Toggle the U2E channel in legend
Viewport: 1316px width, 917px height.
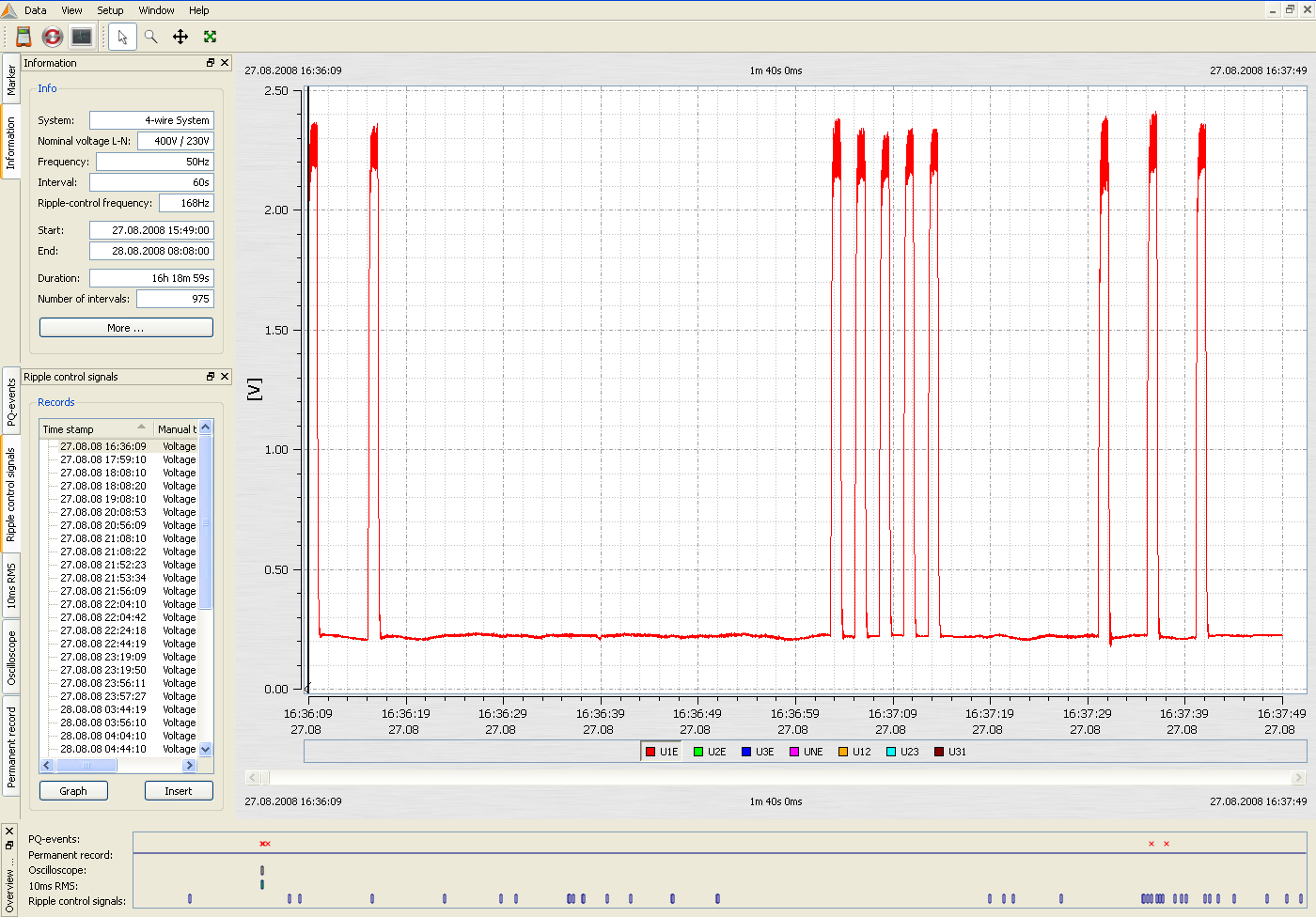[x=710, y=752]
